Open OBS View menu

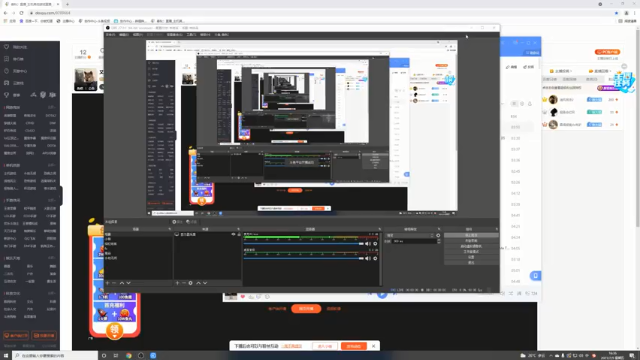point(138,35)
